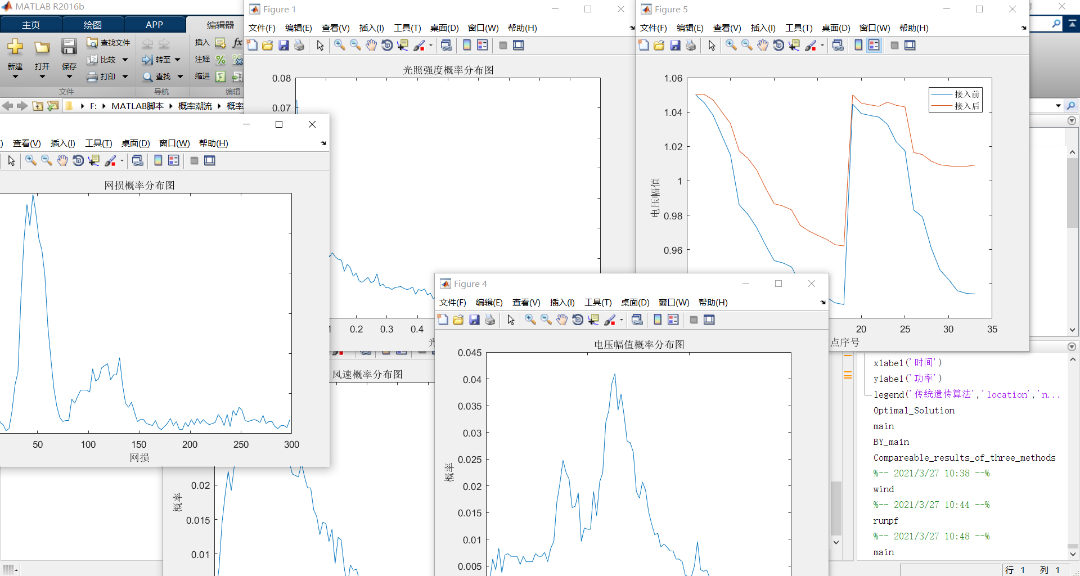Screen dimensions: 1080x576
Task: Open file icon in Figure 4 toolbar
Action: 458,320
